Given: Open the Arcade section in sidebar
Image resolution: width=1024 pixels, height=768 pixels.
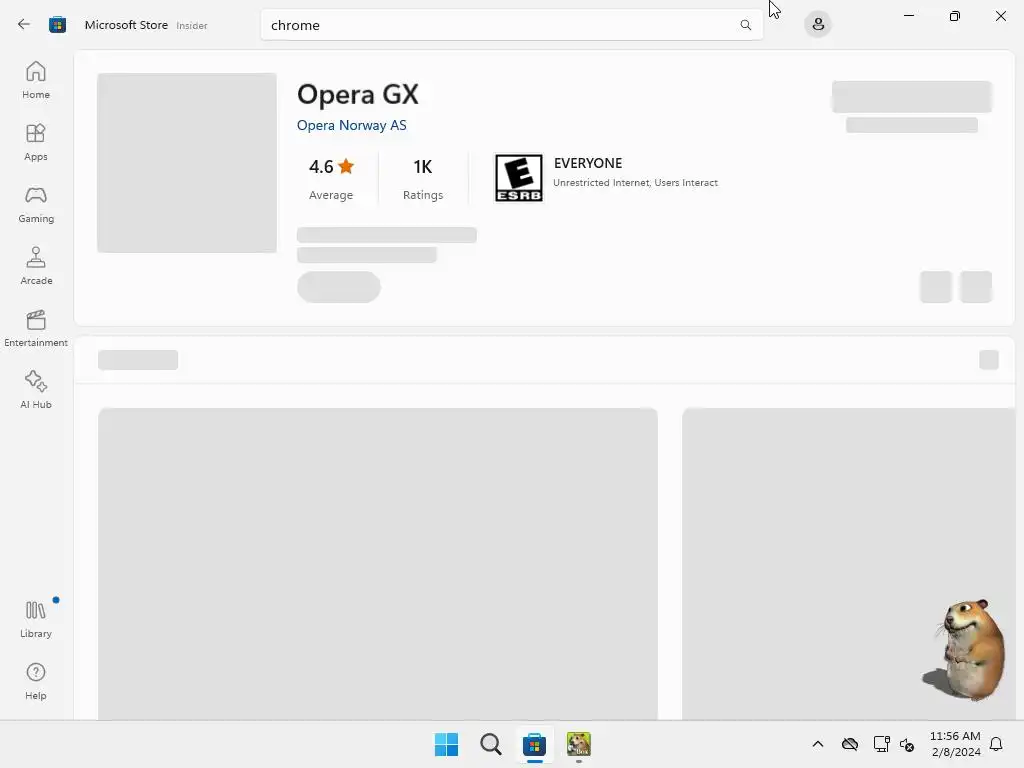Looking at the screenshot, I should tap(36, 266).
